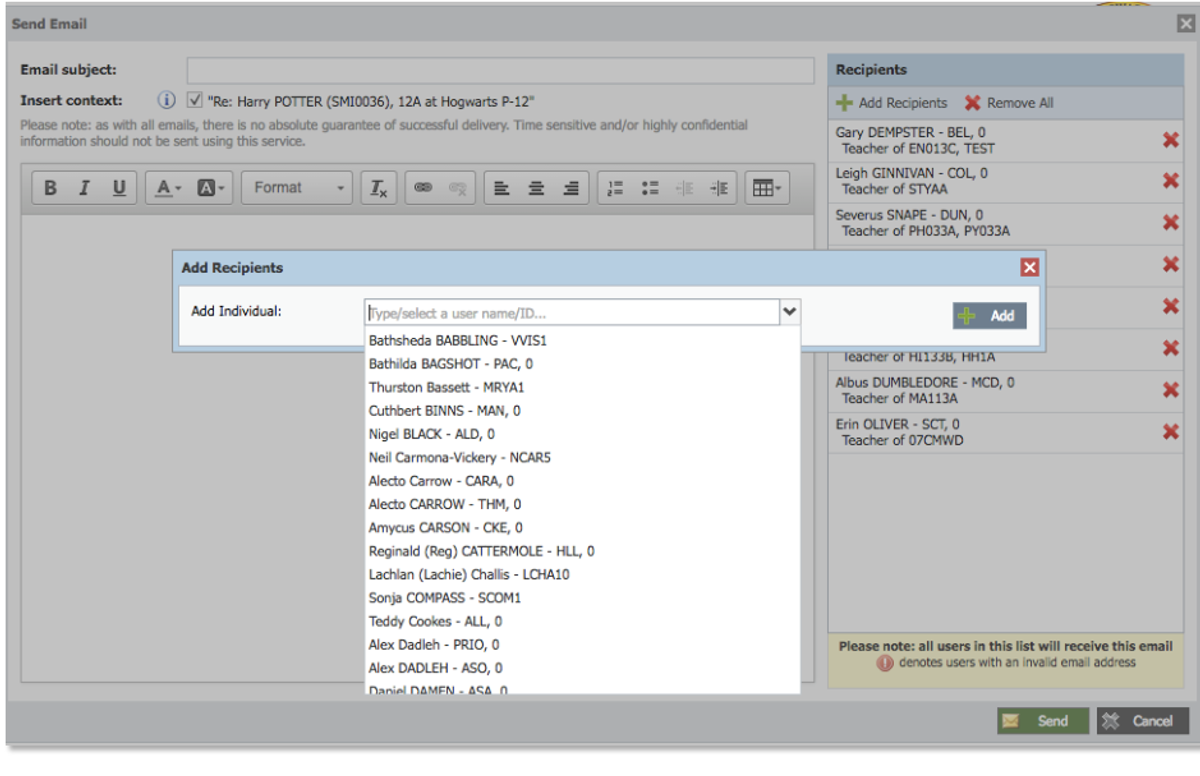The image size is (1200, 776).
Task: Choose Thurston Bassett - MRYA1
Action: [x=582, y=387]
